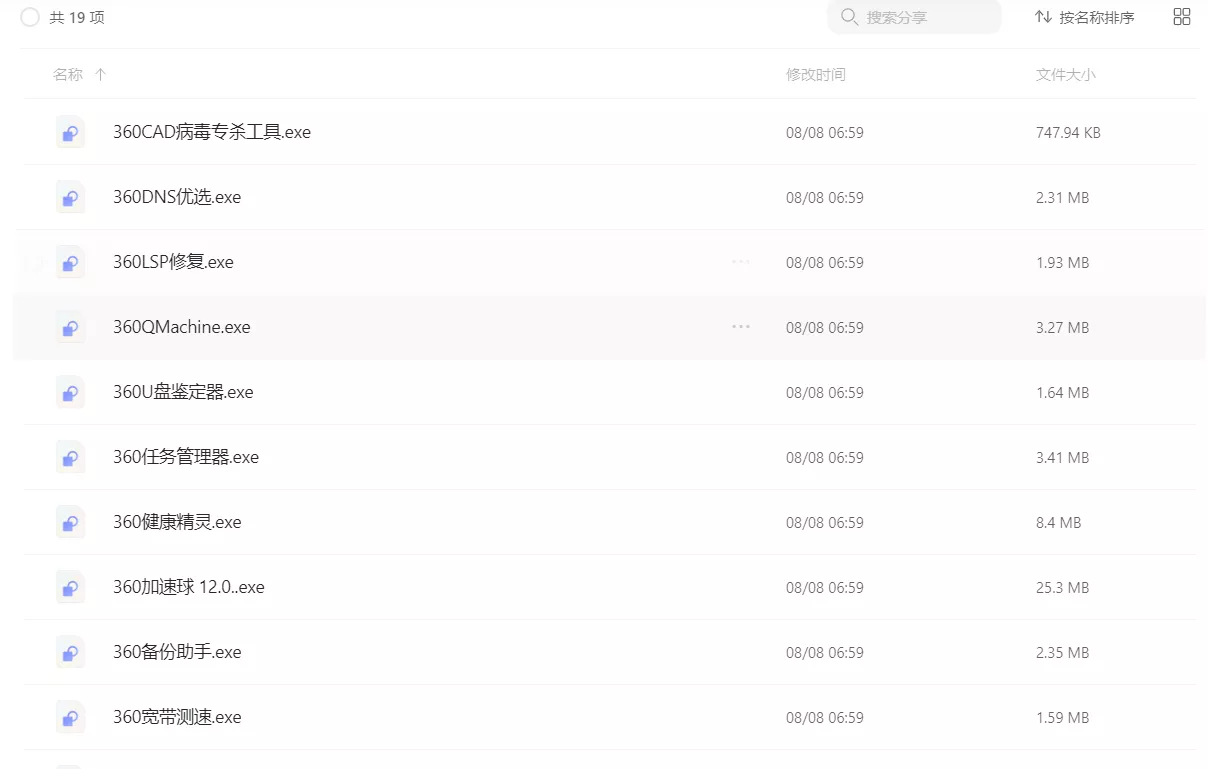Viewport: 1208px width, 769px height.
Task: Click the 3.41 MB size value
Action: (1062, 457)
